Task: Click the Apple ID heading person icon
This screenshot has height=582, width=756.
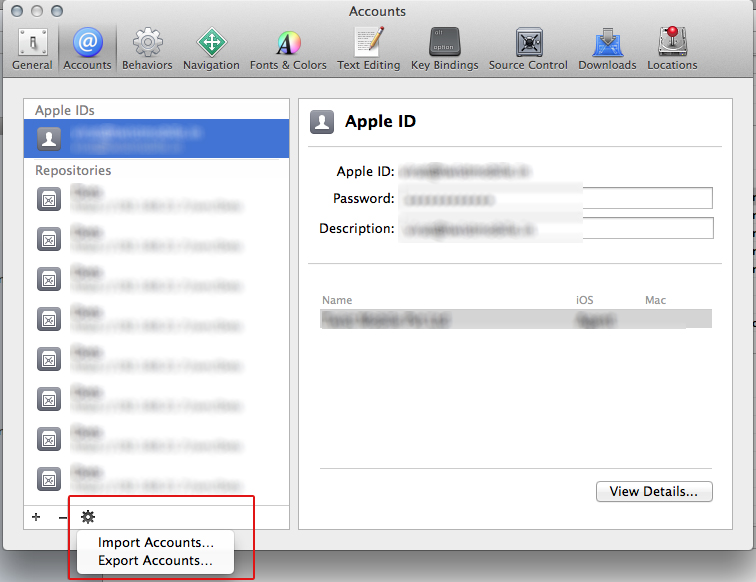Action: pos(322,122)
